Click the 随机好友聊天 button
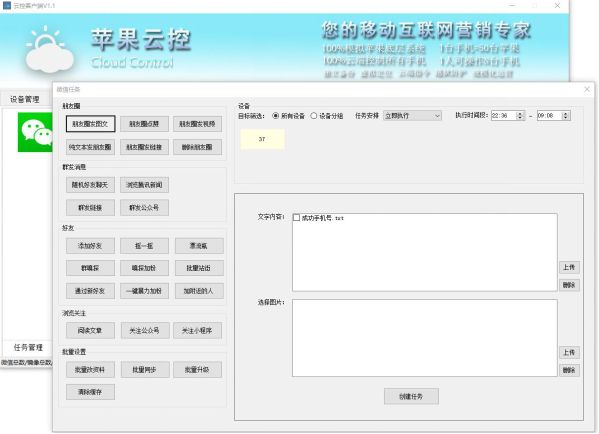 [x=91, y=185]
